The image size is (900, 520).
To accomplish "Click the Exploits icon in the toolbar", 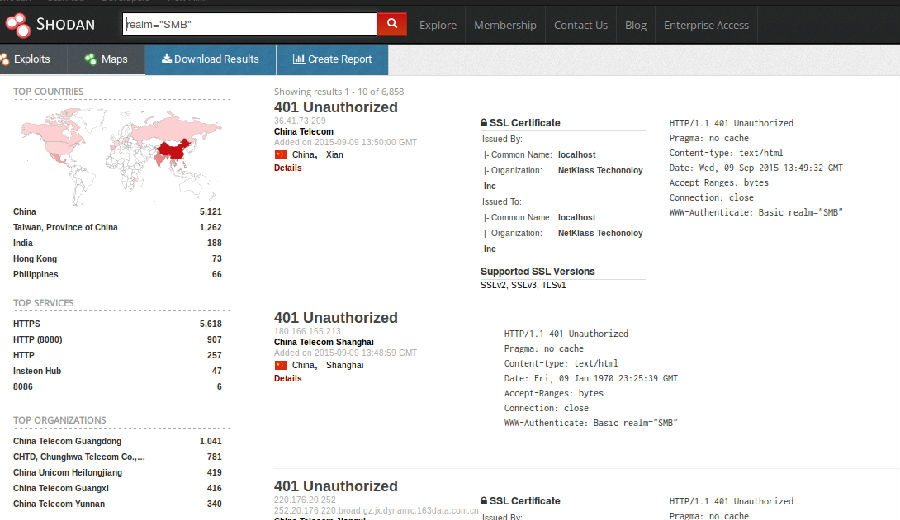I will [x=5, y=59].
